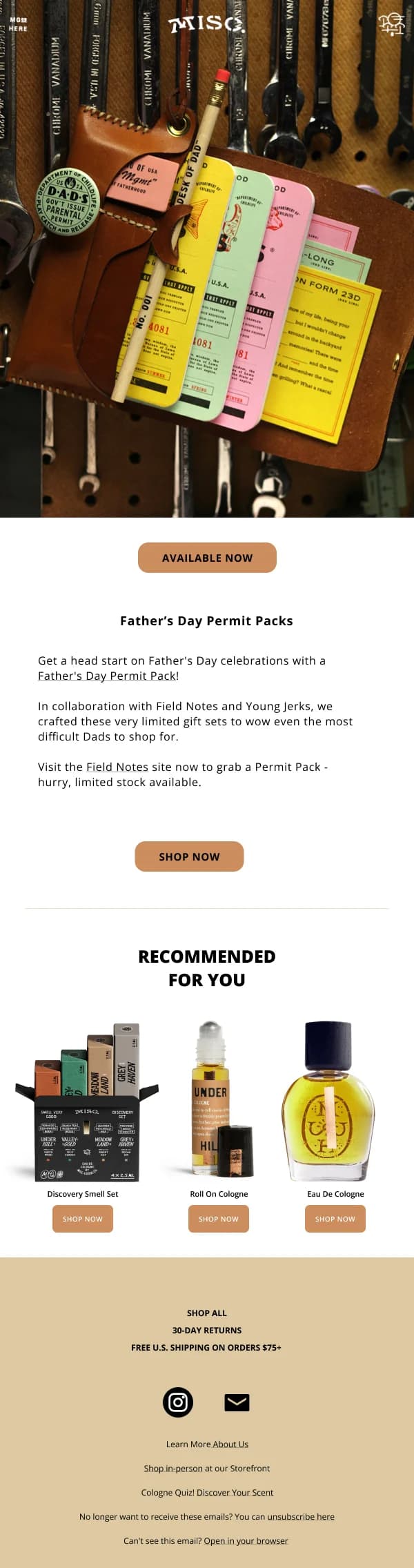Click SHOP NOW under Discovery Smell Set
Screen dimensions: 414x1568
(x=83, y=1219)
